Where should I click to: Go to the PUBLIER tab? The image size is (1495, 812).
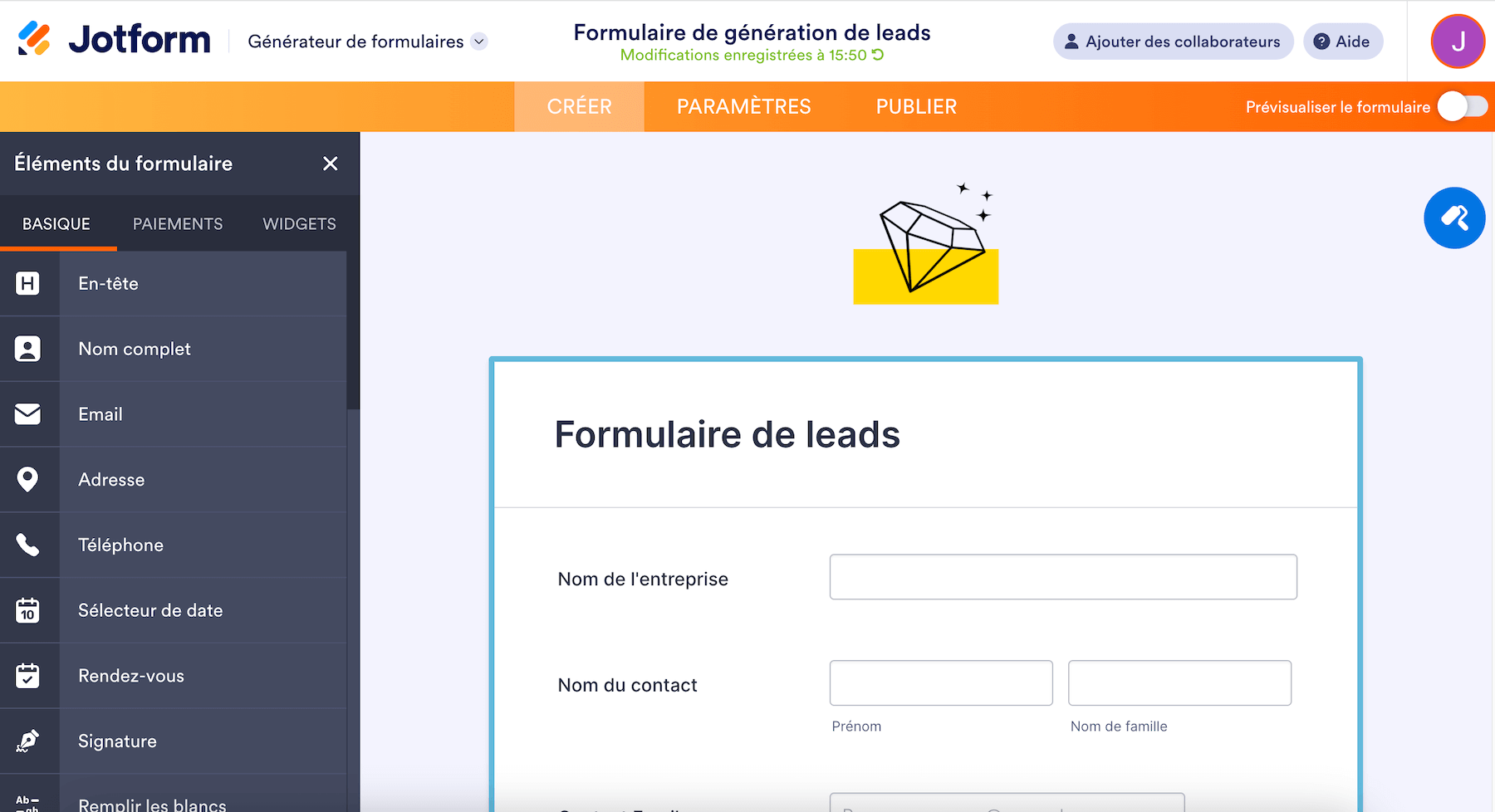(x=916, y=106)
